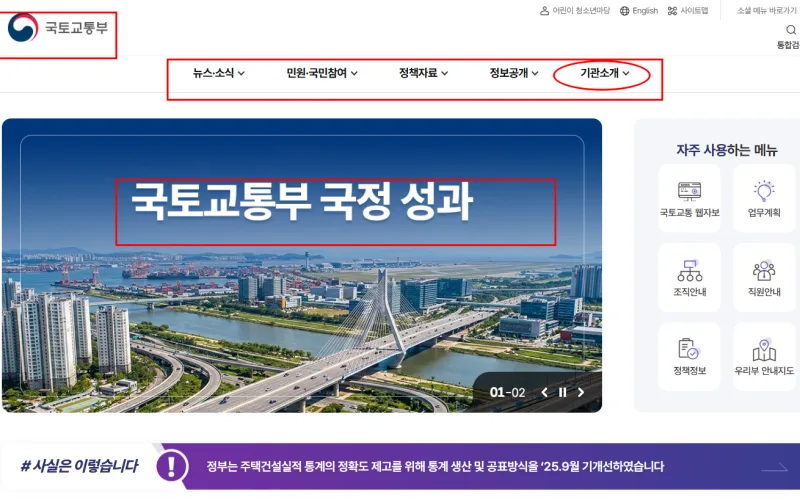This screenshot has width=800, height=500.
Task: Click the sitemap icon beside 사이트맵
Action: 672,11
